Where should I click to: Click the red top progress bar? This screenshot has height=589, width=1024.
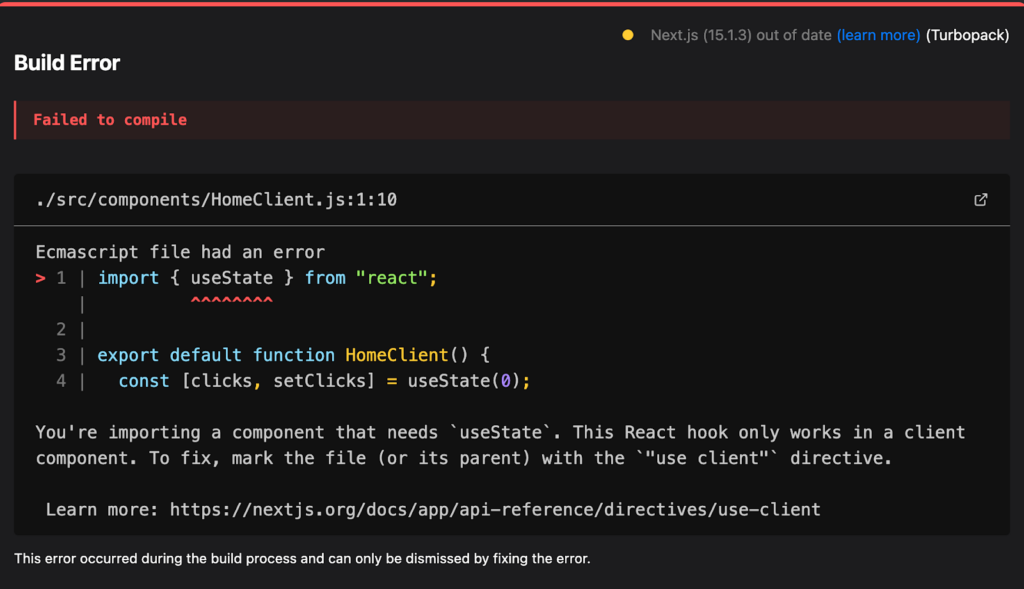pyautogui.click(x=512, y=3)
